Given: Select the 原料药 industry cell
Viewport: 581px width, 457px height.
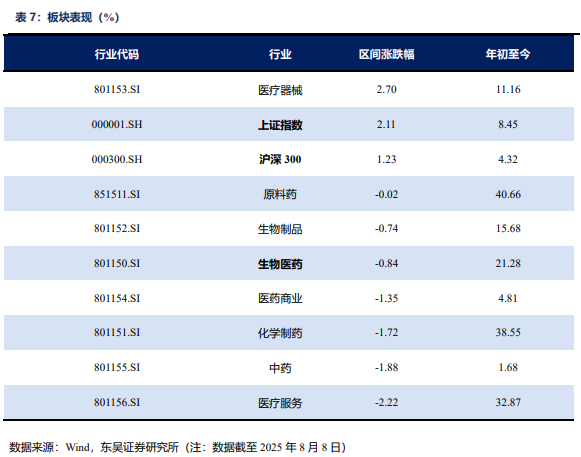Looking at the screenshot, I should click(280, 194).
